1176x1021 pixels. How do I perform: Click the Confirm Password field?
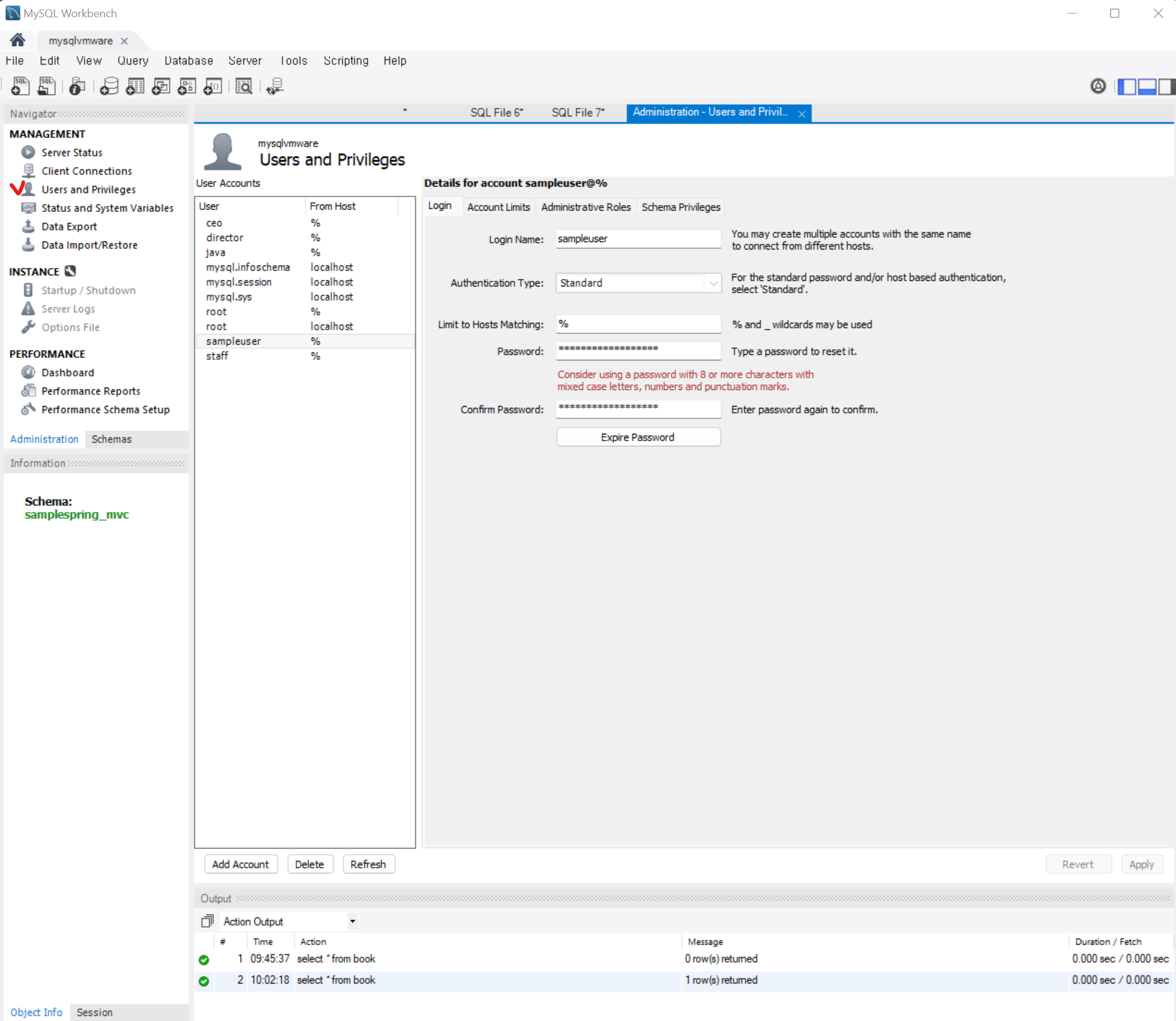tap(638, 409)
